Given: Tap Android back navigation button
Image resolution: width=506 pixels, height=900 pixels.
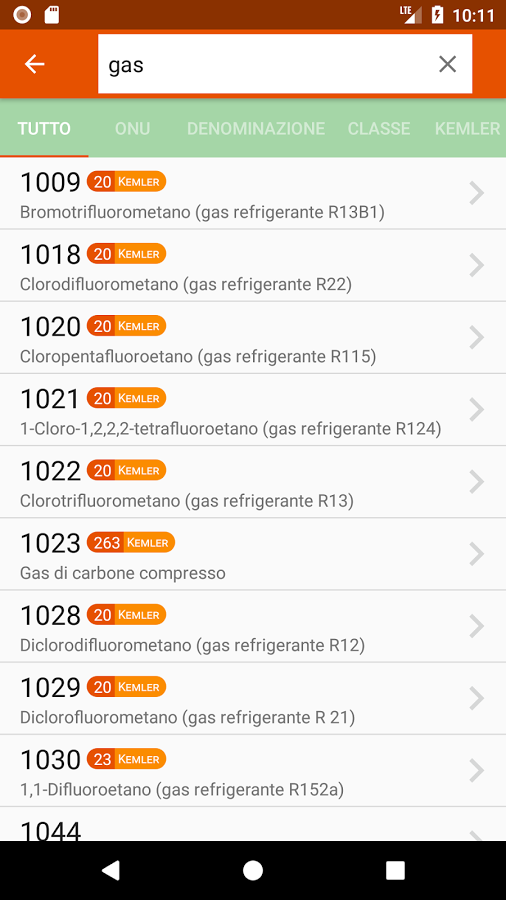Looking at the screenshot, I should pyautogui.click(x=111, y=870).
